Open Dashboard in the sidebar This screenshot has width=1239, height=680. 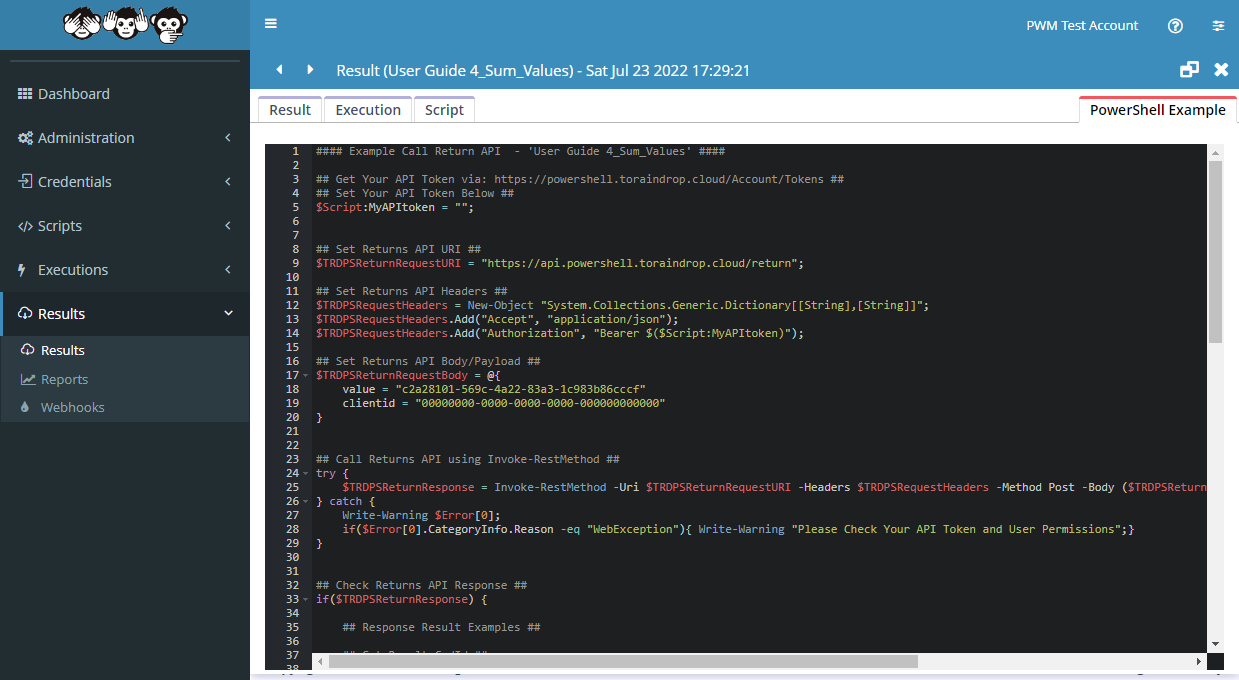click(74, 94)
